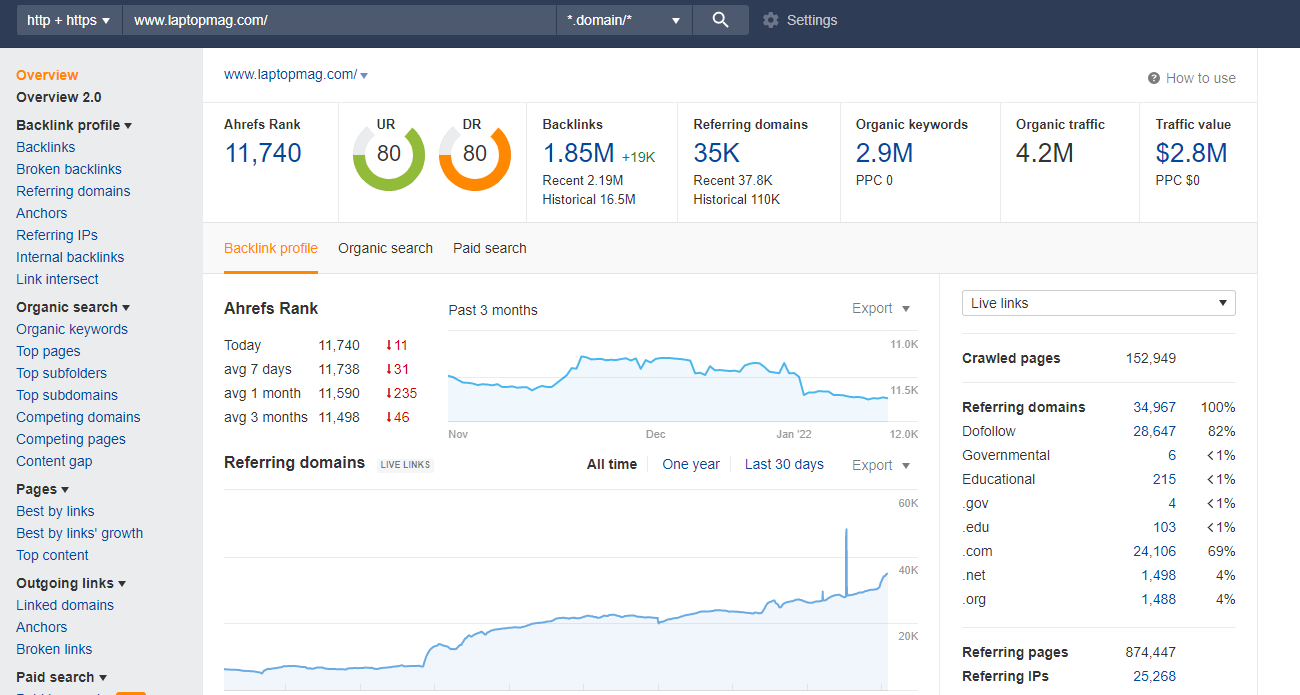1300x695 pixels.
Task: Open Best by links report
Action: click(x=55, y=511)
